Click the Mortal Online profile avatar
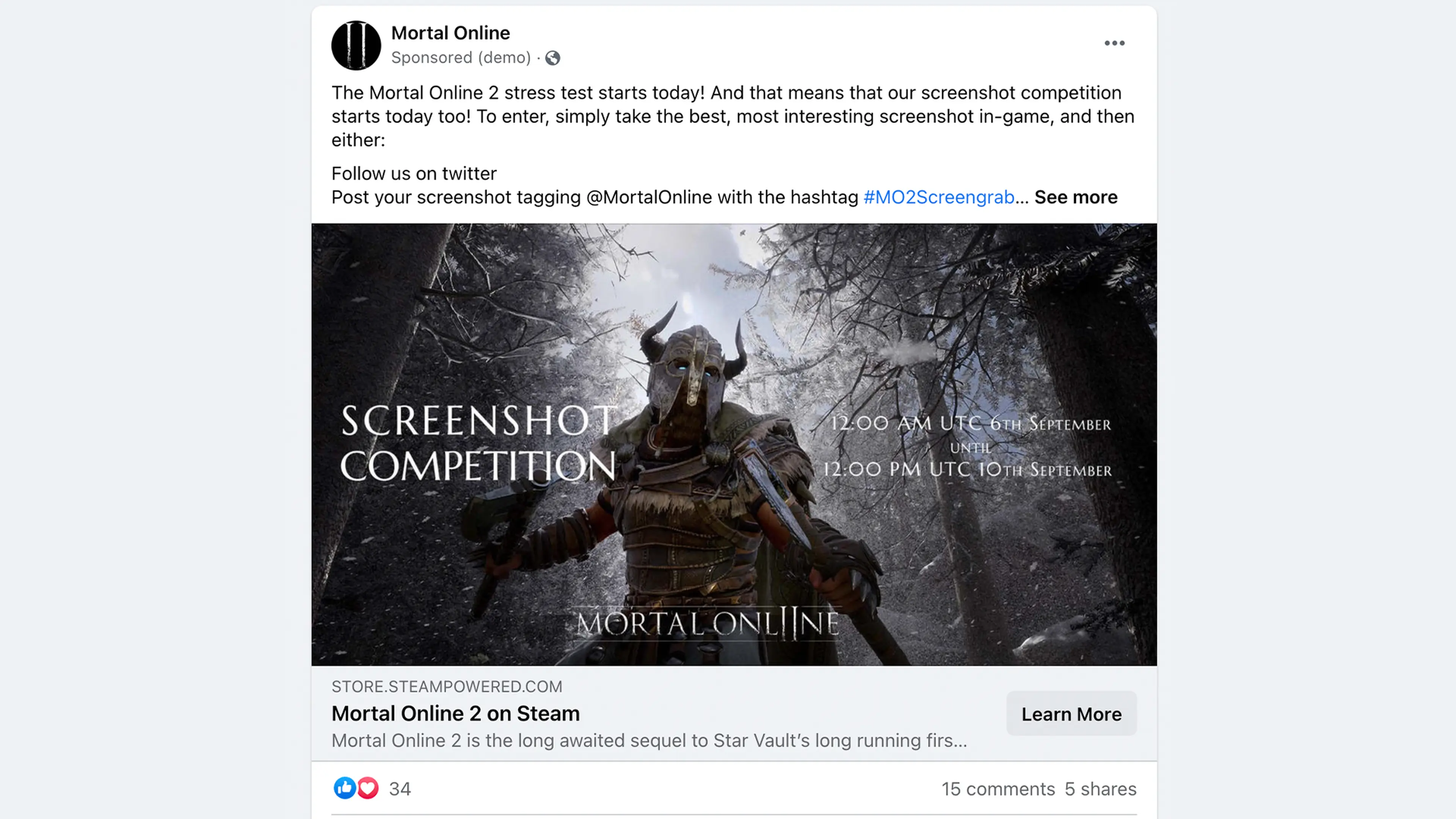Screen dimensions: 1456x819 tap(356, 45)
